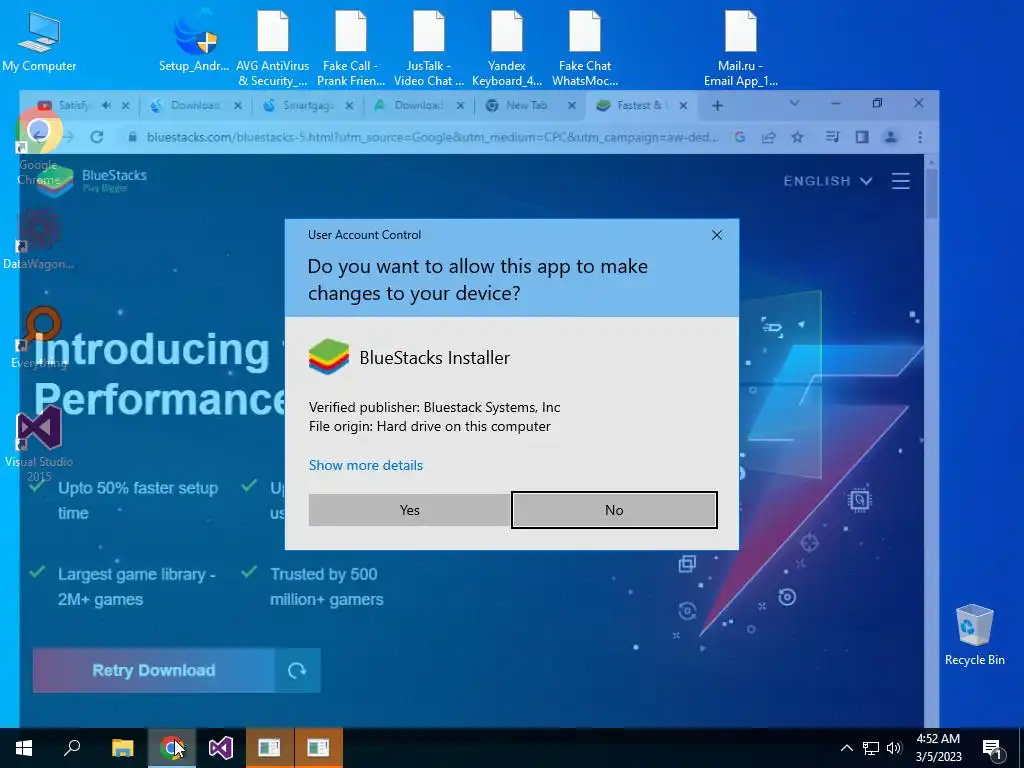The height and width of the screenshot is (768, 1024).
Task: Open Visual Studio from taskbar
Action: tap(221, 748)
